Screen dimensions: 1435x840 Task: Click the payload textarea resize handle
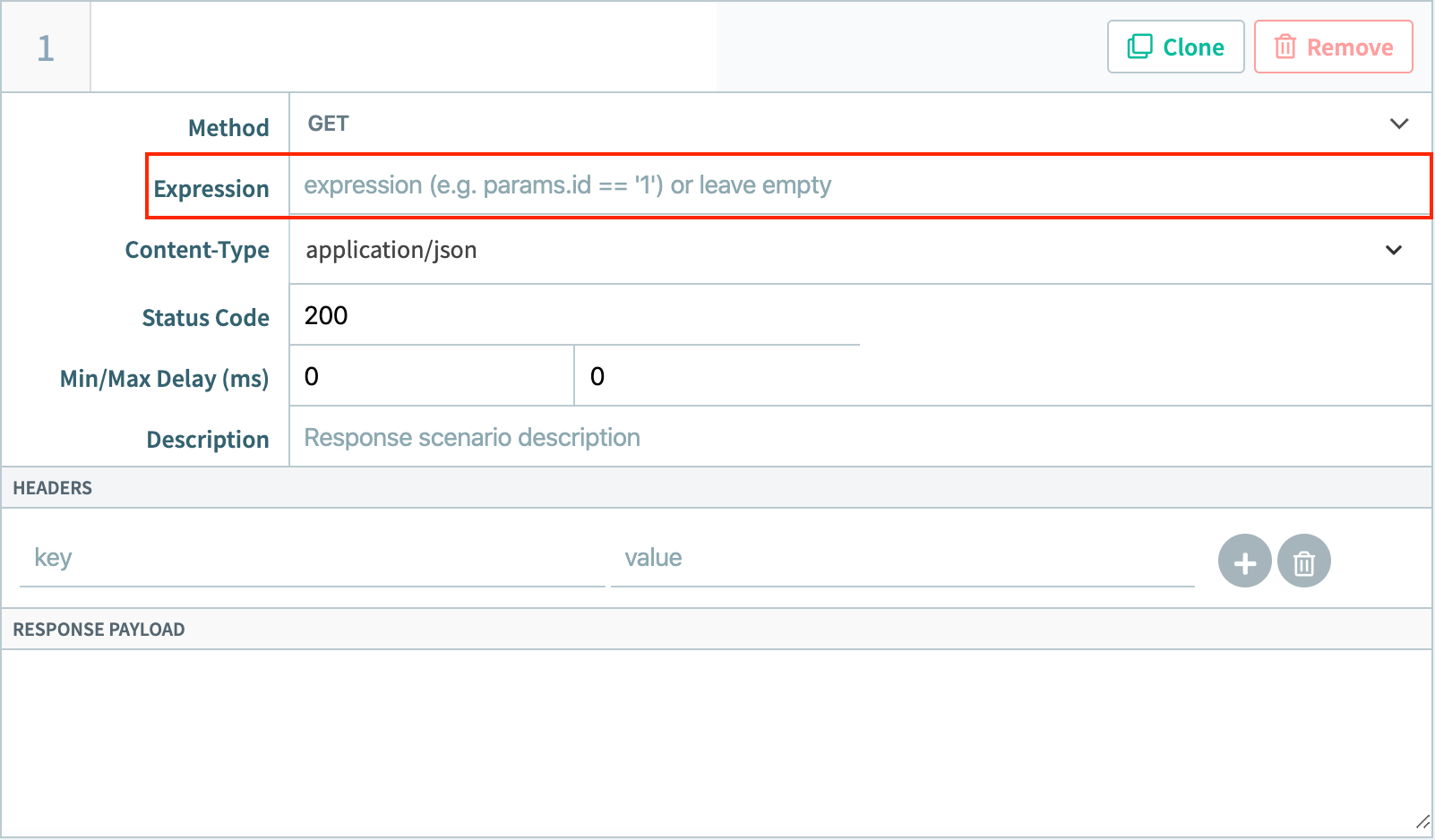1422,821
